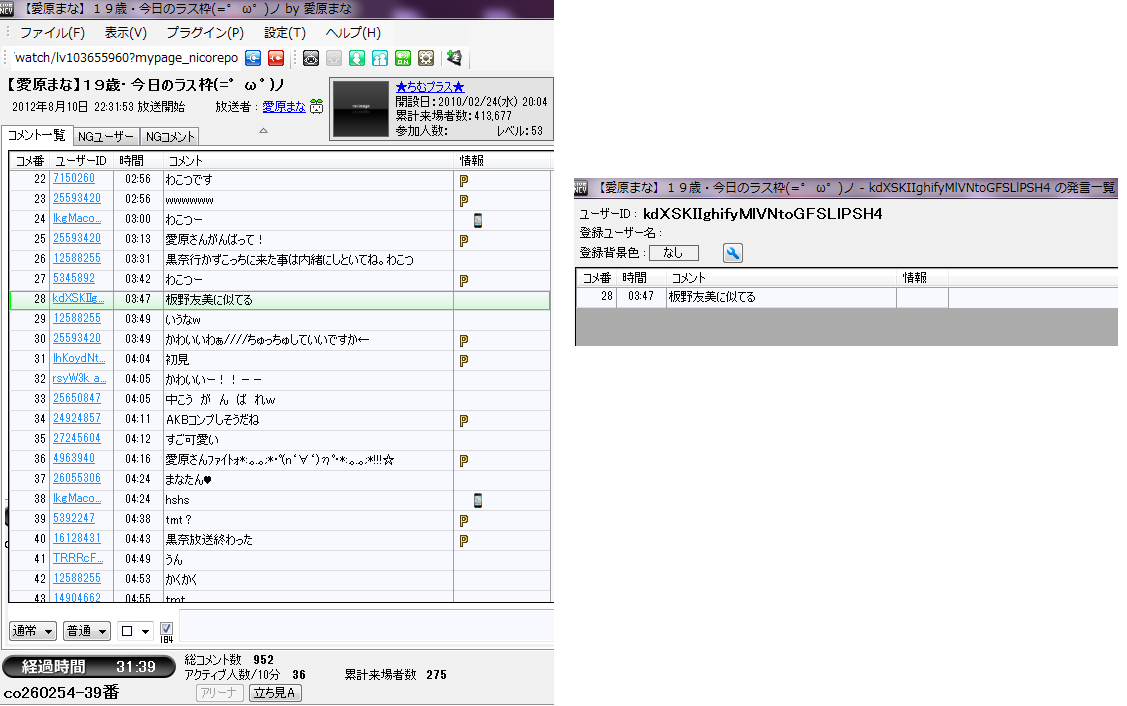The image size is (1127, 706).
Task: Click the bell notification toolbar icon
Action: 454,58
